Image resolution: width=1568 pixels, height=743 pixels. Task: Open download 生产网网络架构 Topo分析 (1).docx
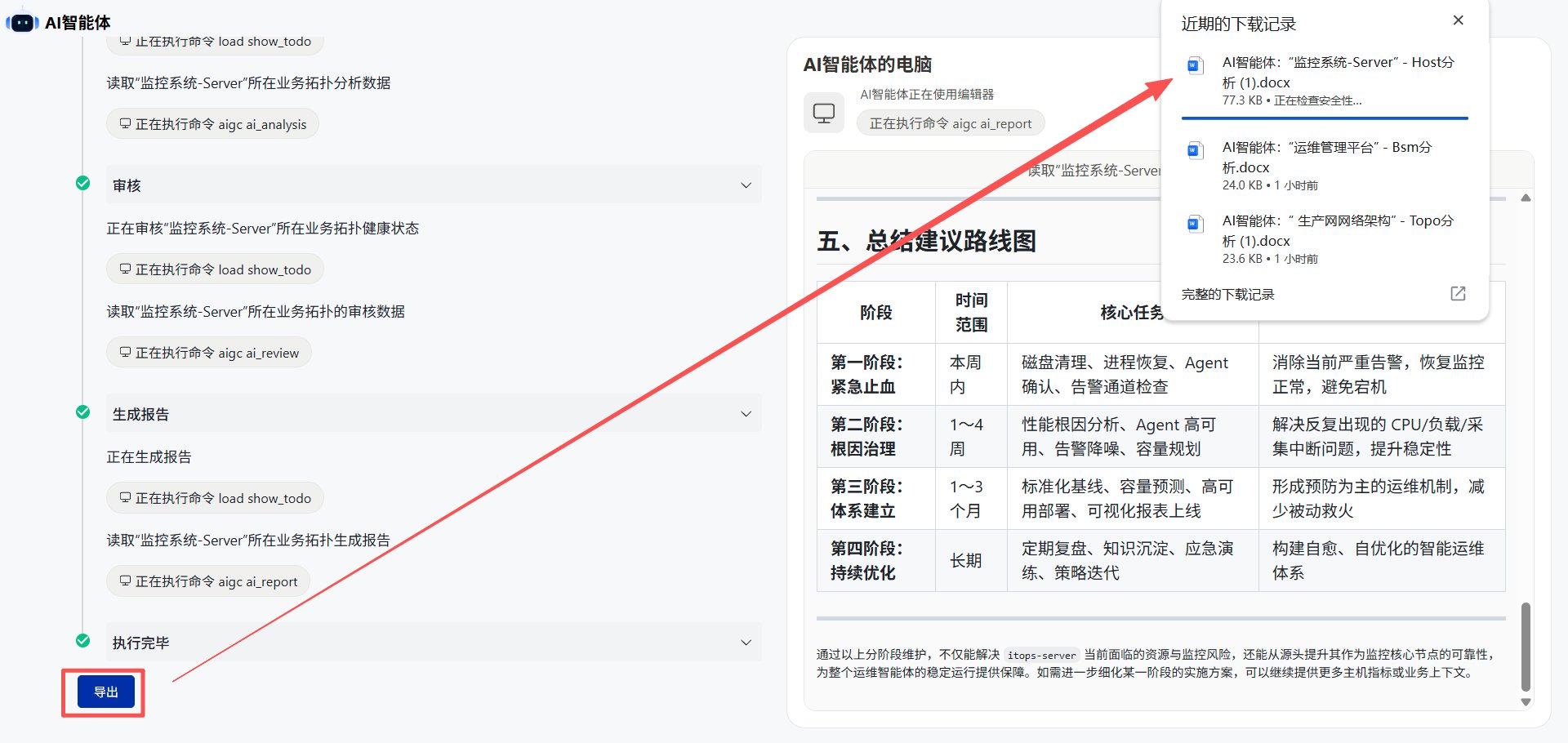1338,230
